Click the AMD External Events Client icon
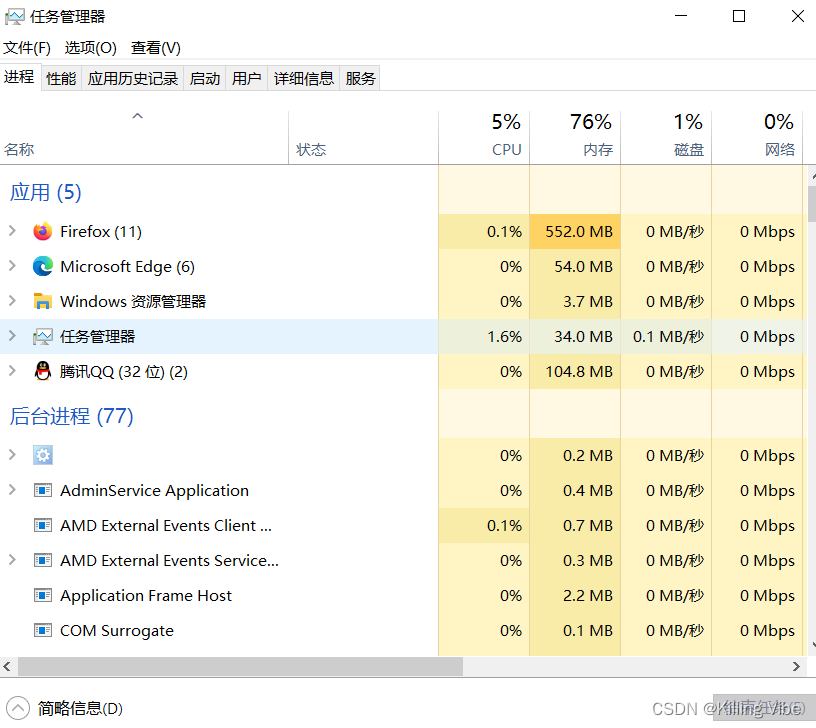The height and width of the screenshot is (728, 816). [43, 526]
